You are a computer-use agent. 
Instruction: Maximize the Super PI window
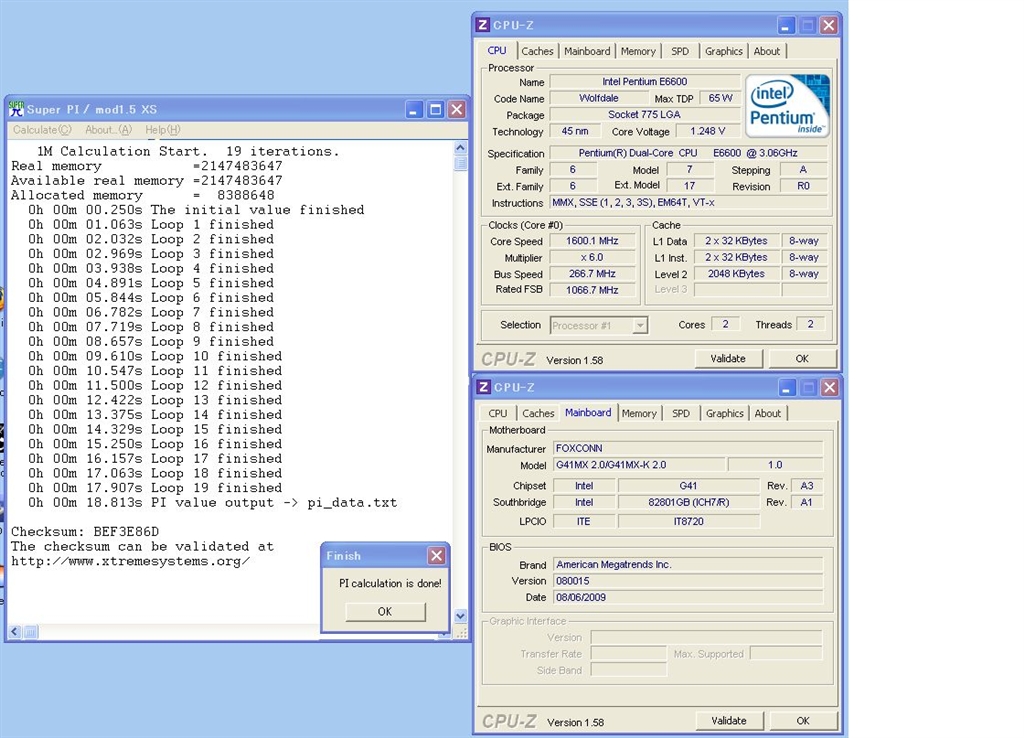click(x=435, y=109)
